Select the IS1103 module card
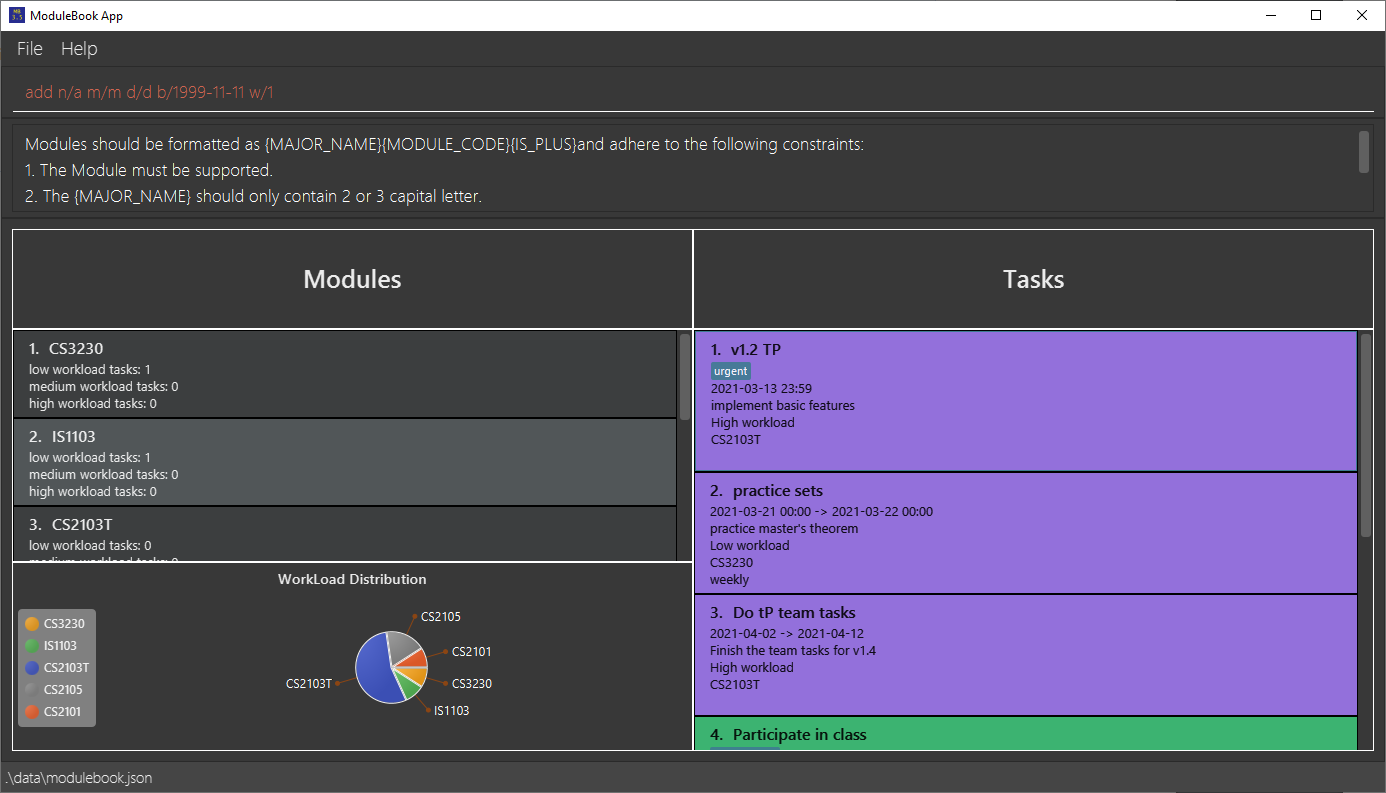 click(345, 462)
